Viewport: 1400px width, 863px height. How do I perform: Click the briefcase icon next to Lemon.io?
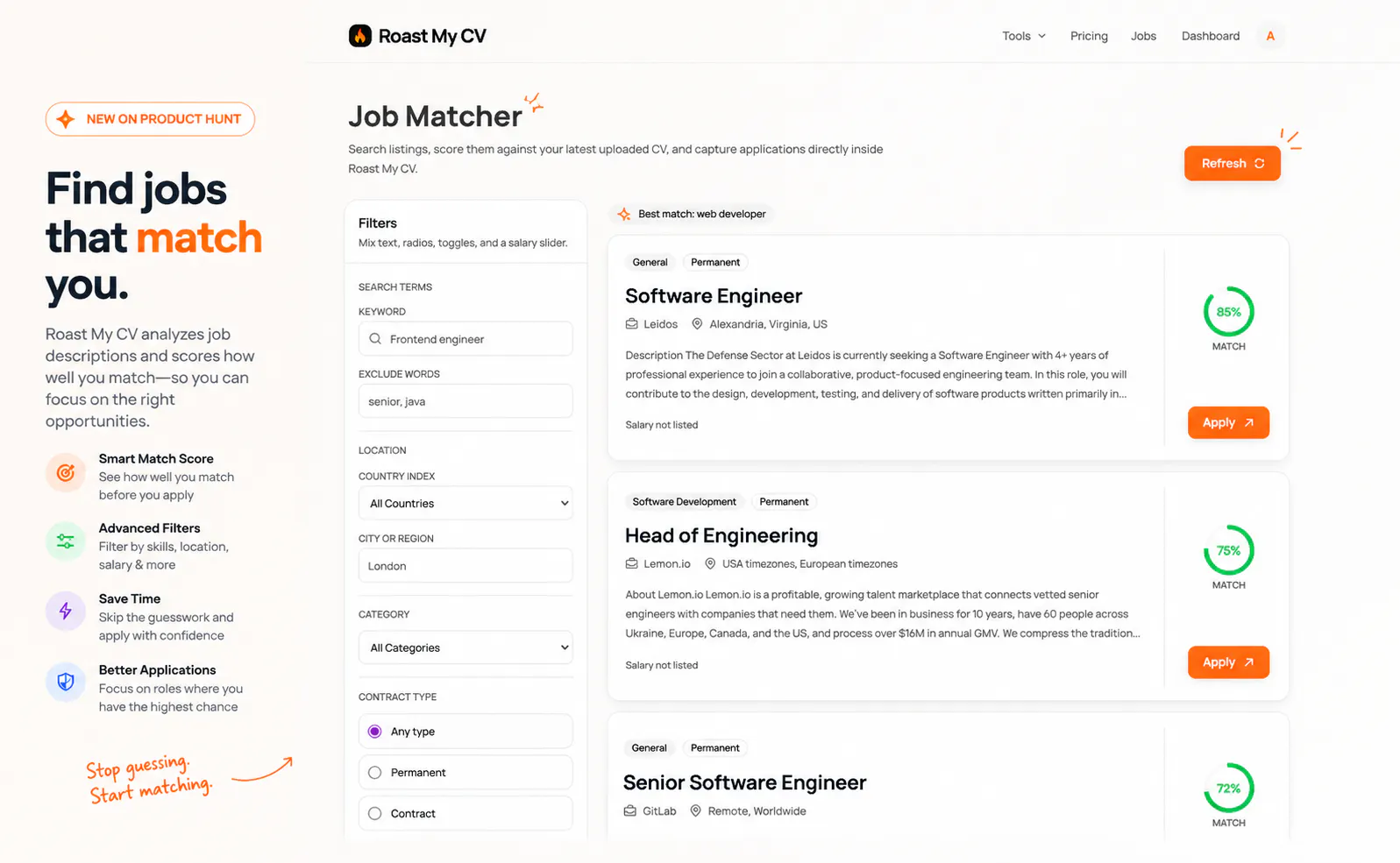tap(631, 563)
